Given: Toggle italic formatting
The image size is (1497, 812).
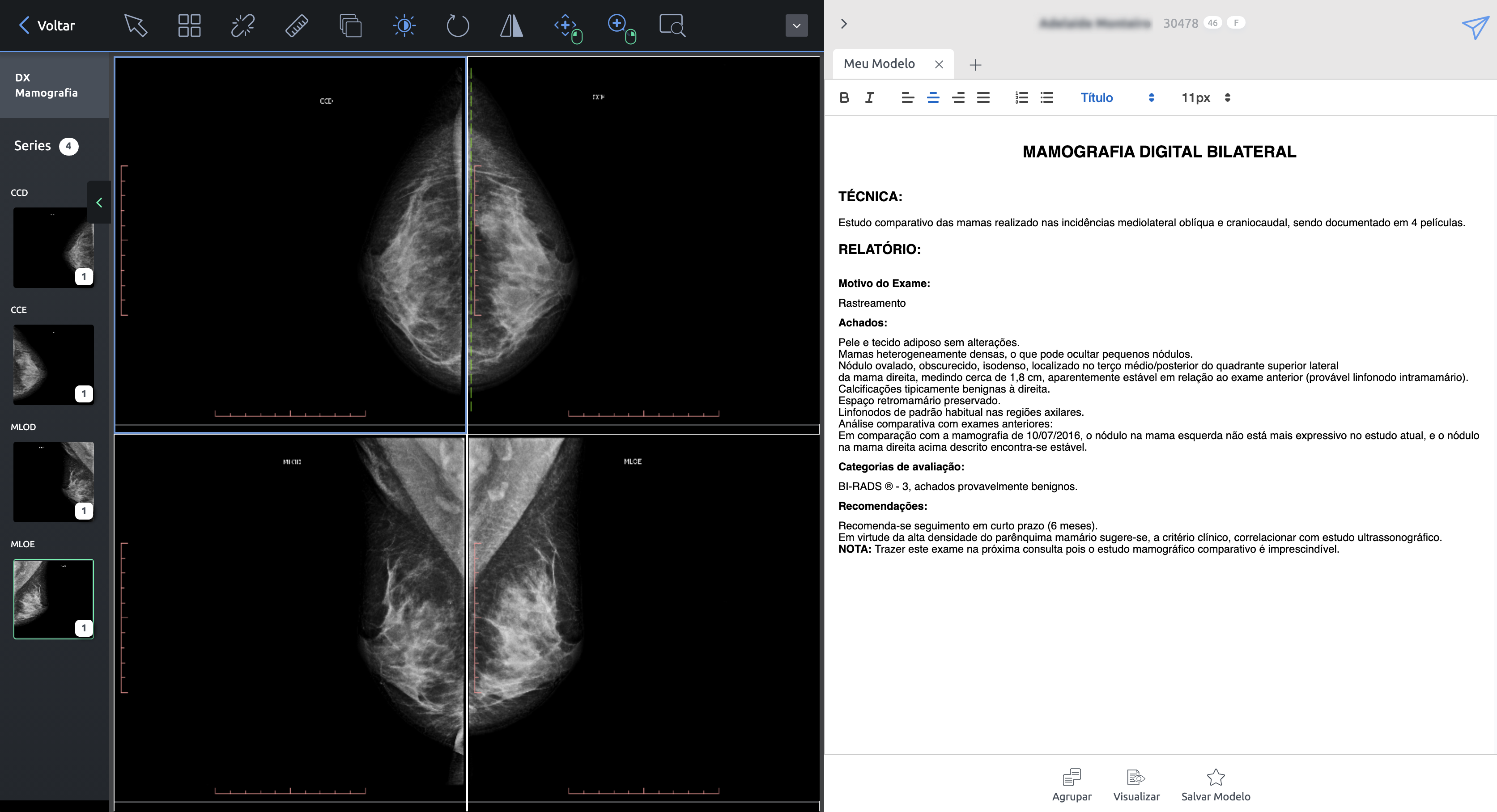Looking at the screenshot, I should tap(869, 97).
